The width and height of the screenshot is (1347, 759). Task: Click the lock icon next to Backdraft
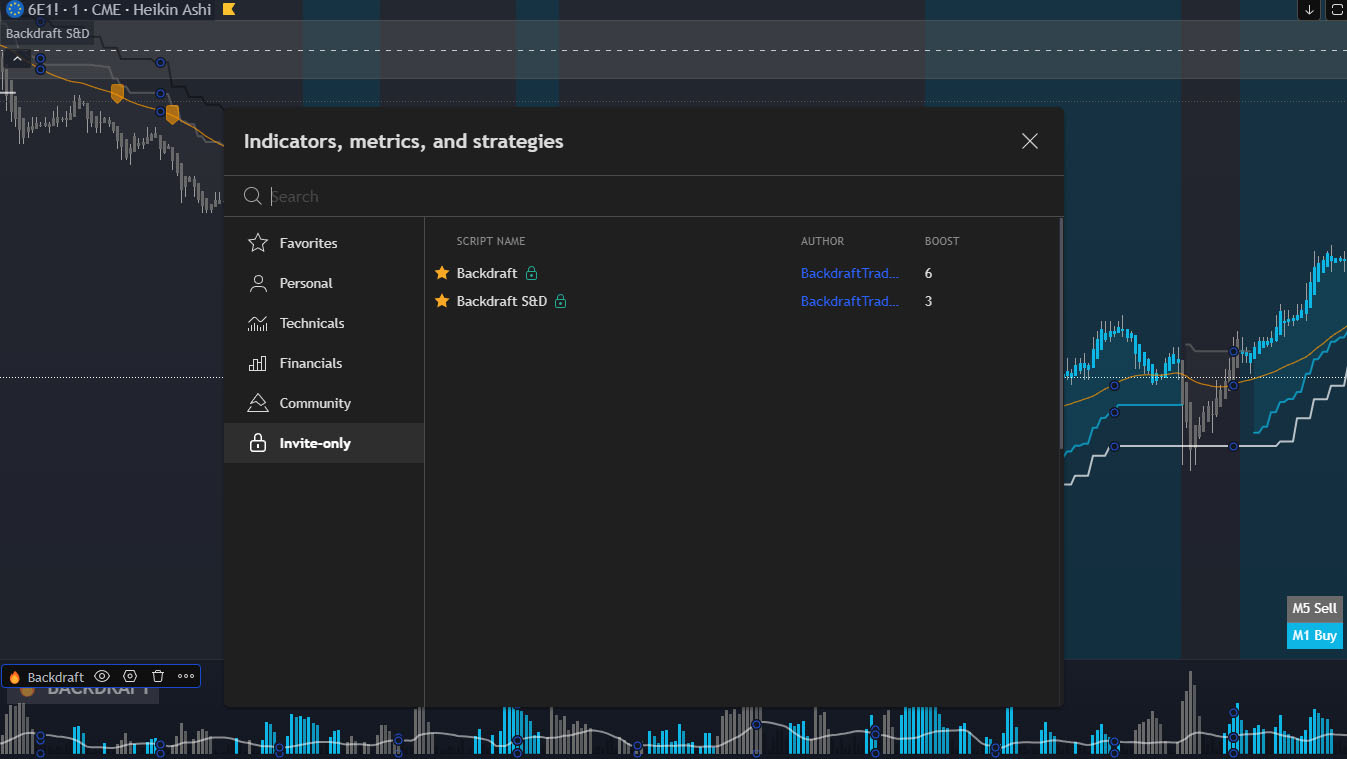tap(532, 273)
